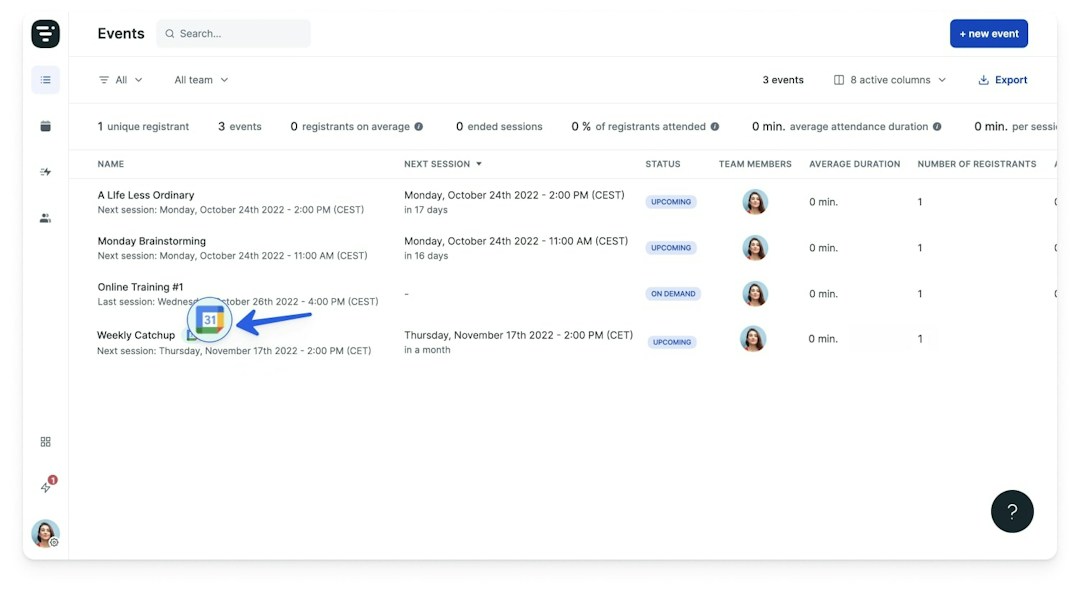Screen dimensions: 1080x594
Task: Open the help question mark button
Action: click(x=1012, y=511)
